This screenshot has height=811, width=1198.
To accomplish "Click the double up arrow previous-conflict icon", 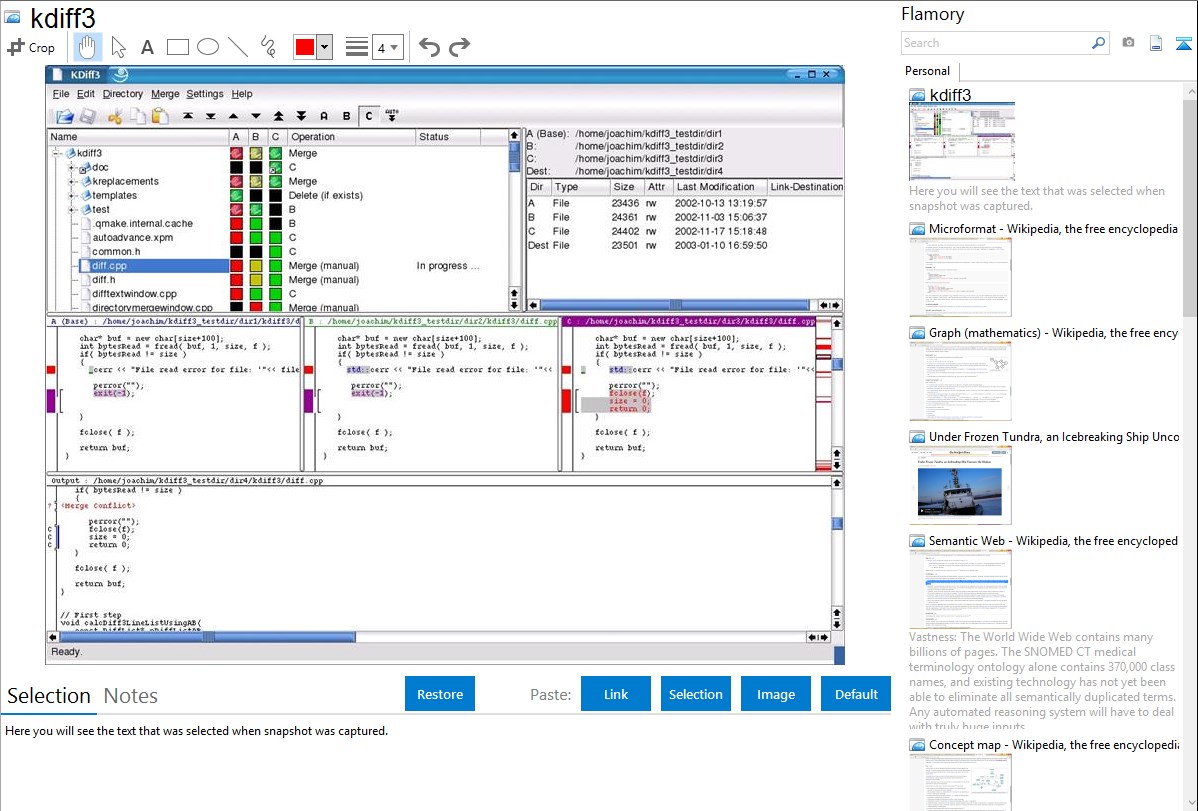I will point(279,116).
